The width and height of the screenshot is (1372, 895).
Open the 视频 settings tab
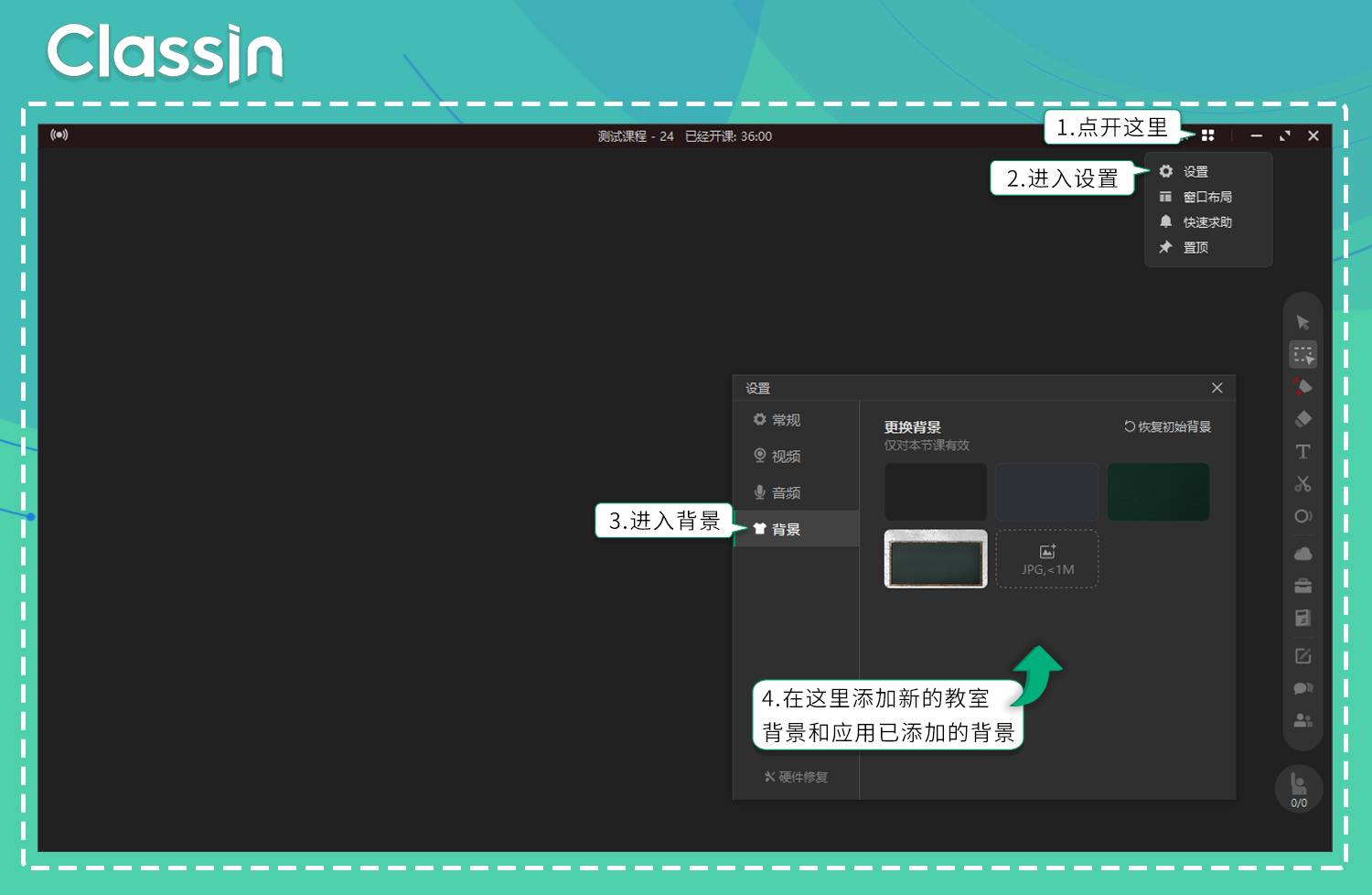pyautogui.click(x=796, y=456)
